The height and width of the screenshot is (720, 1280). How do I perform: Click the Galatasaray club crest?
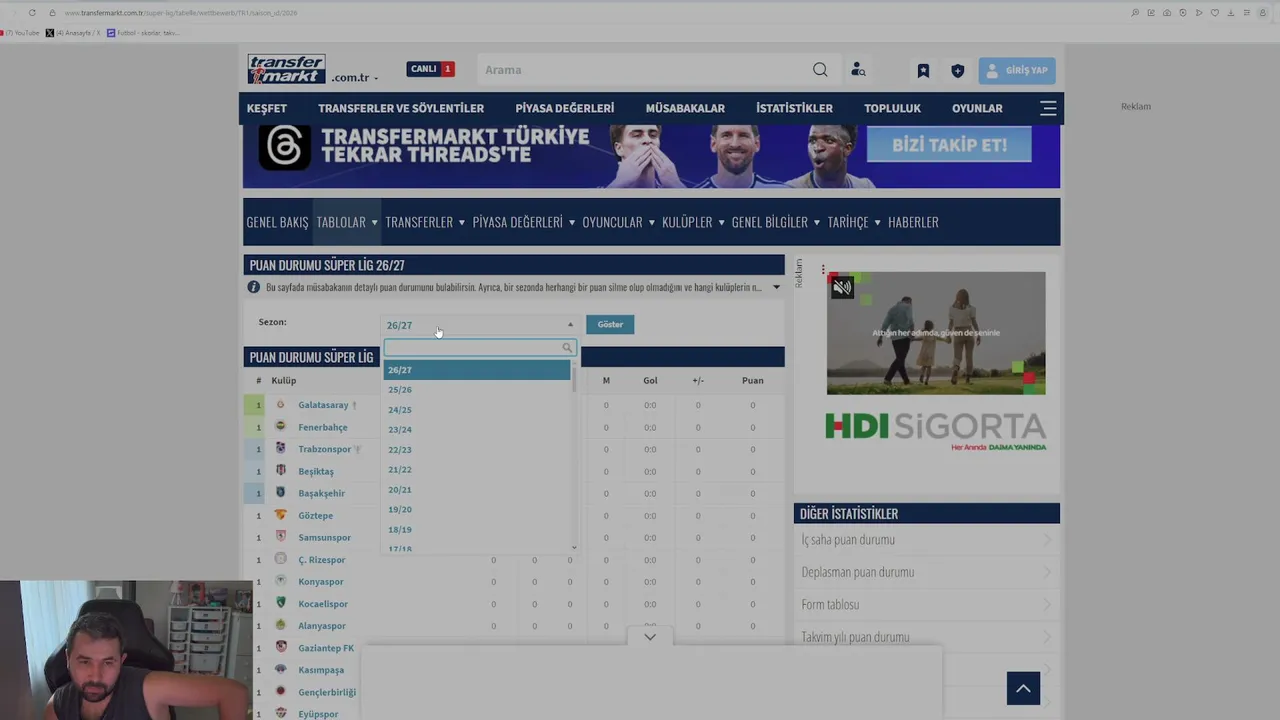coord(280,405)
